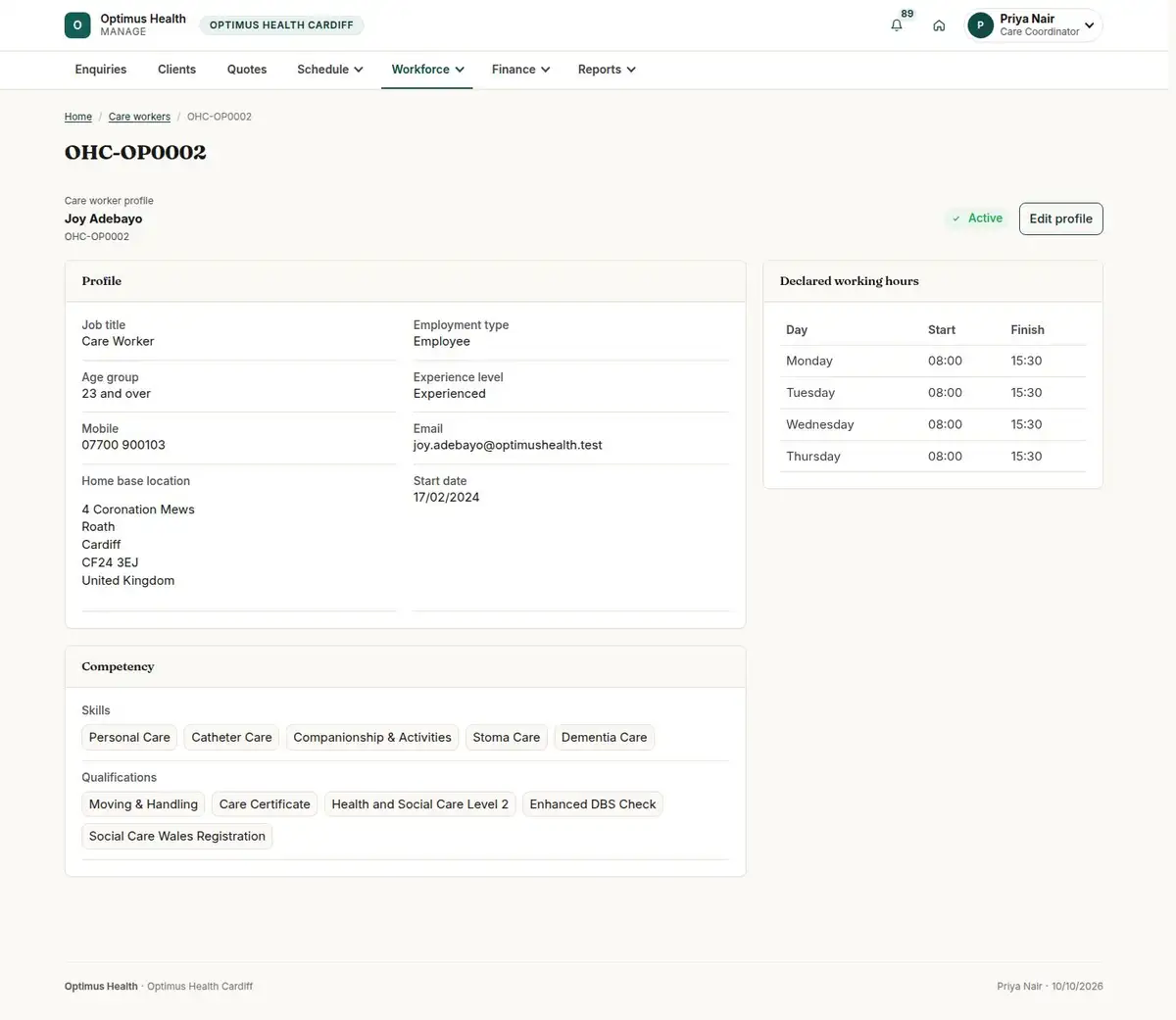The height and width of the screenshot is (1020, 1176).
Task: Click the home icon in header
Action: [x=939, y=25]
